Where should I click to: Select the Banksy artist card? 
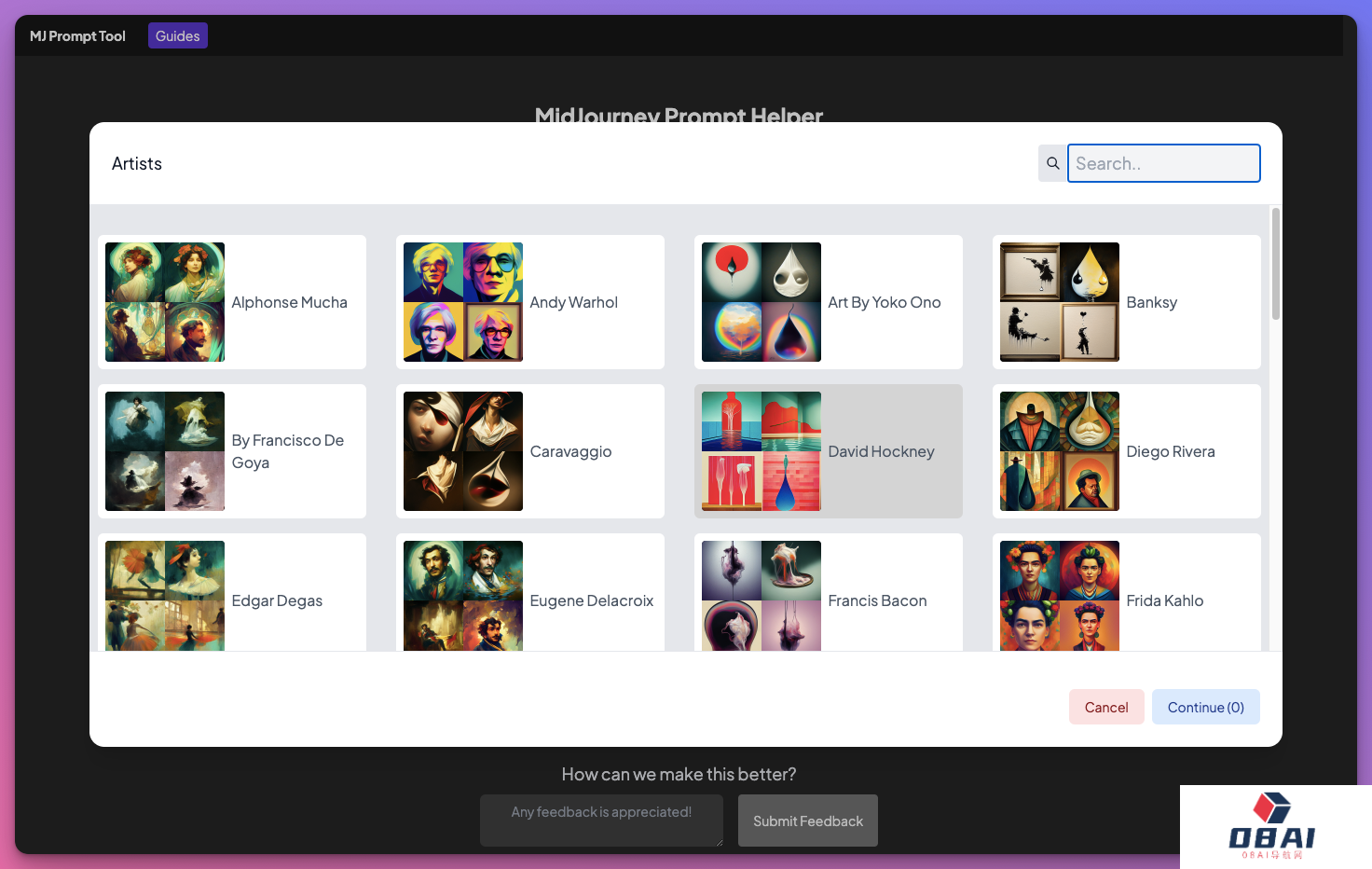[x=1126, y=302]
